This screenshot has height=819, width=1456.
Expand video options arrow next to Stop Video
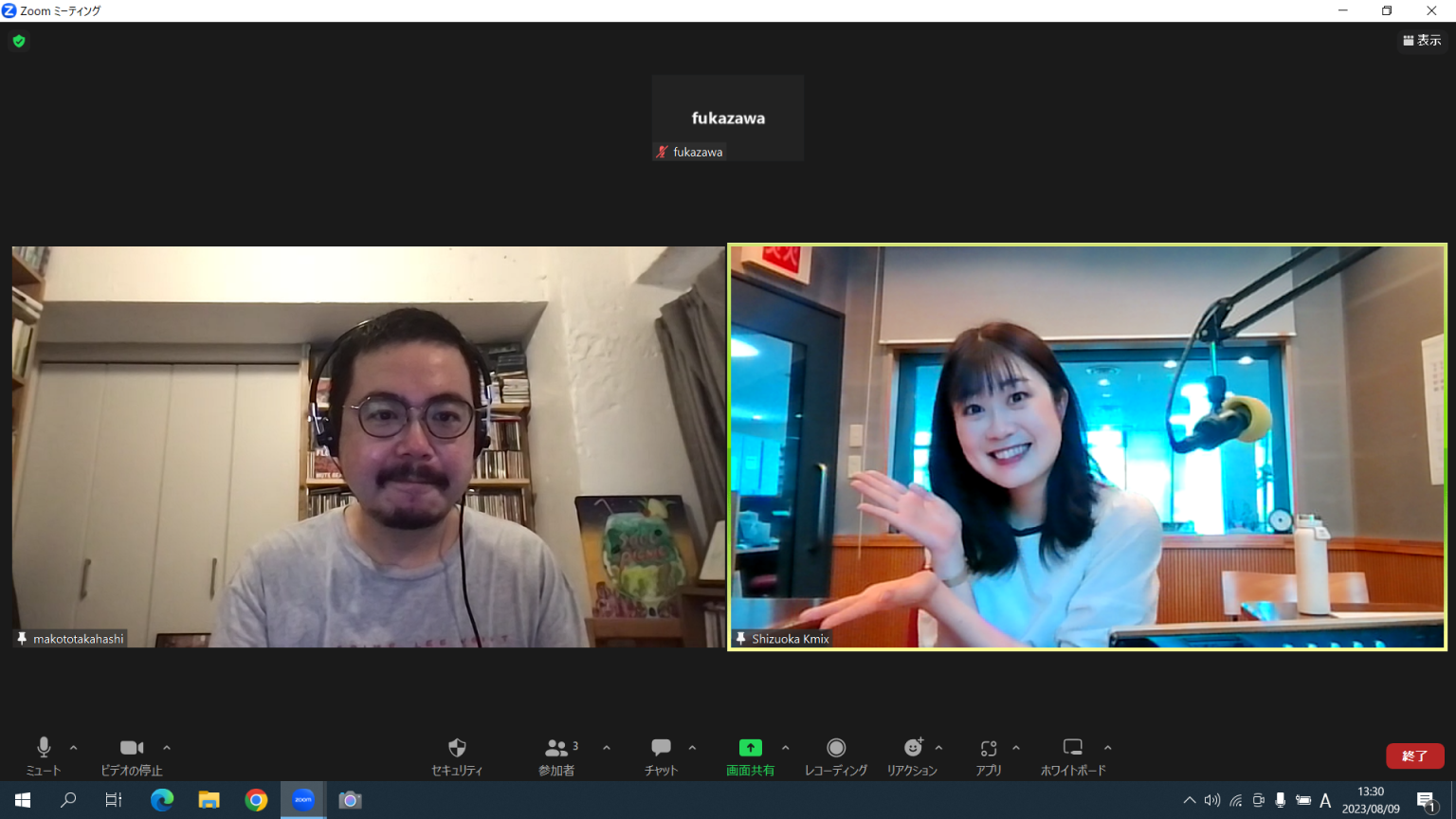click(167, 748)
